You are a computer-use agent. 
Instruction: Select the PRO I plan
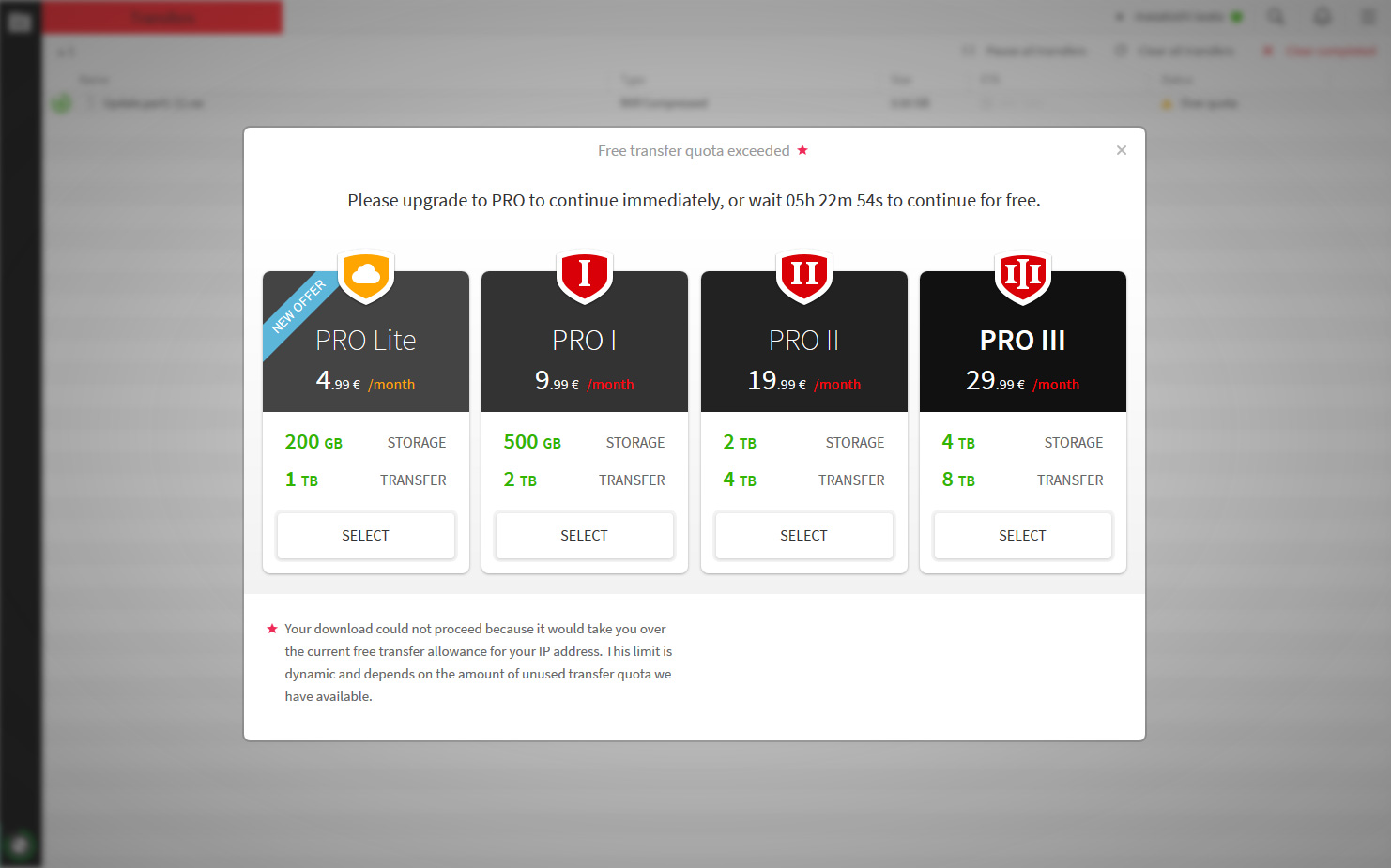pos(585,535)
